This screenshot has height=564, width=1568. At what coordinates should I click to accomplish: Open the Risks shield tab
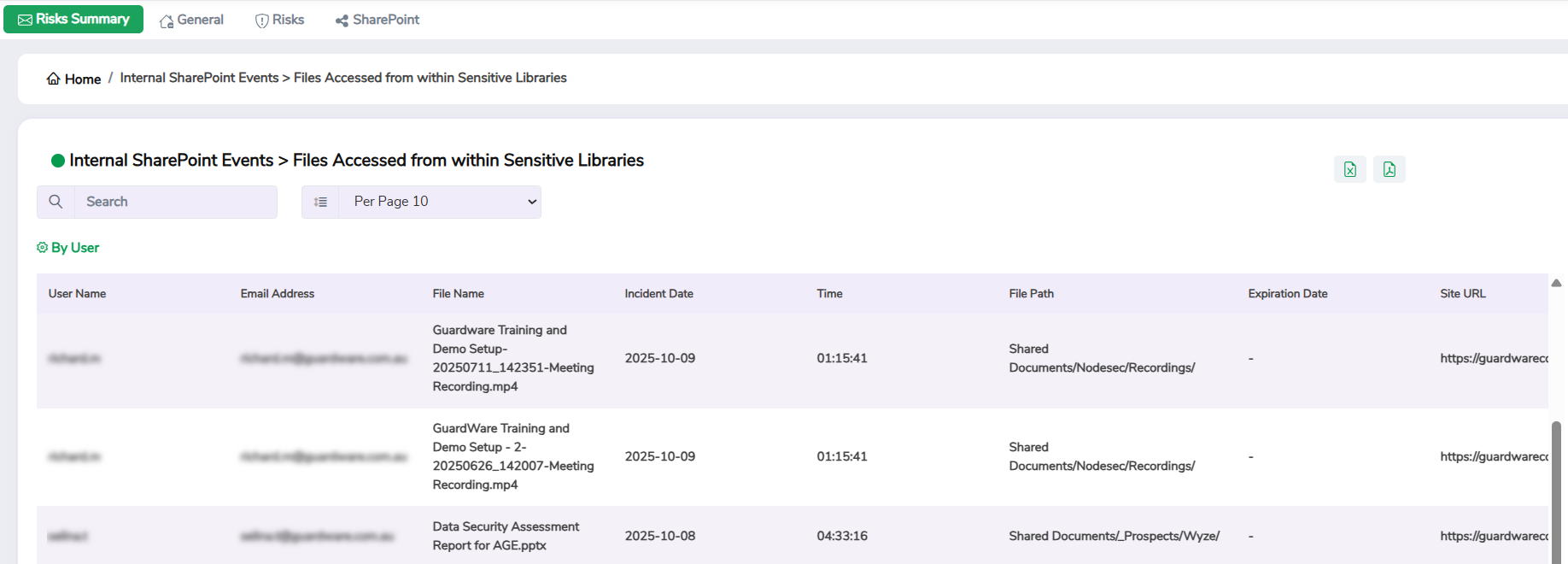(x=279, y=20)
